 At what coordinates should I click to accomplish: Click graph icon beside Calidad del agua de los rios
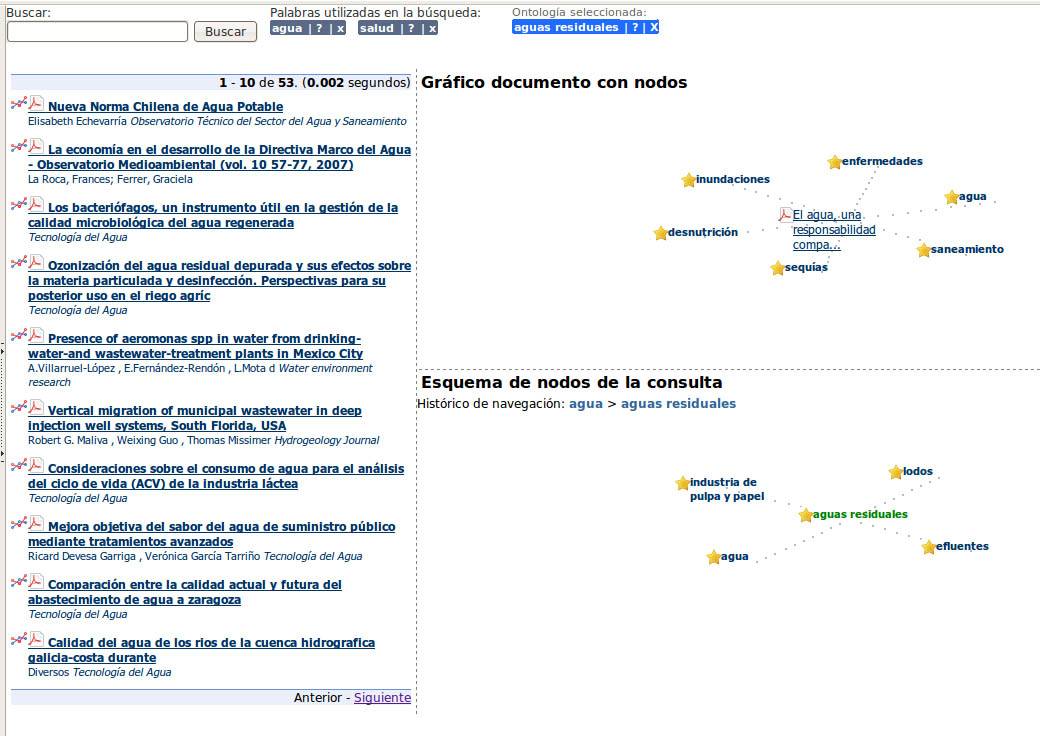click(x=19, y=640)
